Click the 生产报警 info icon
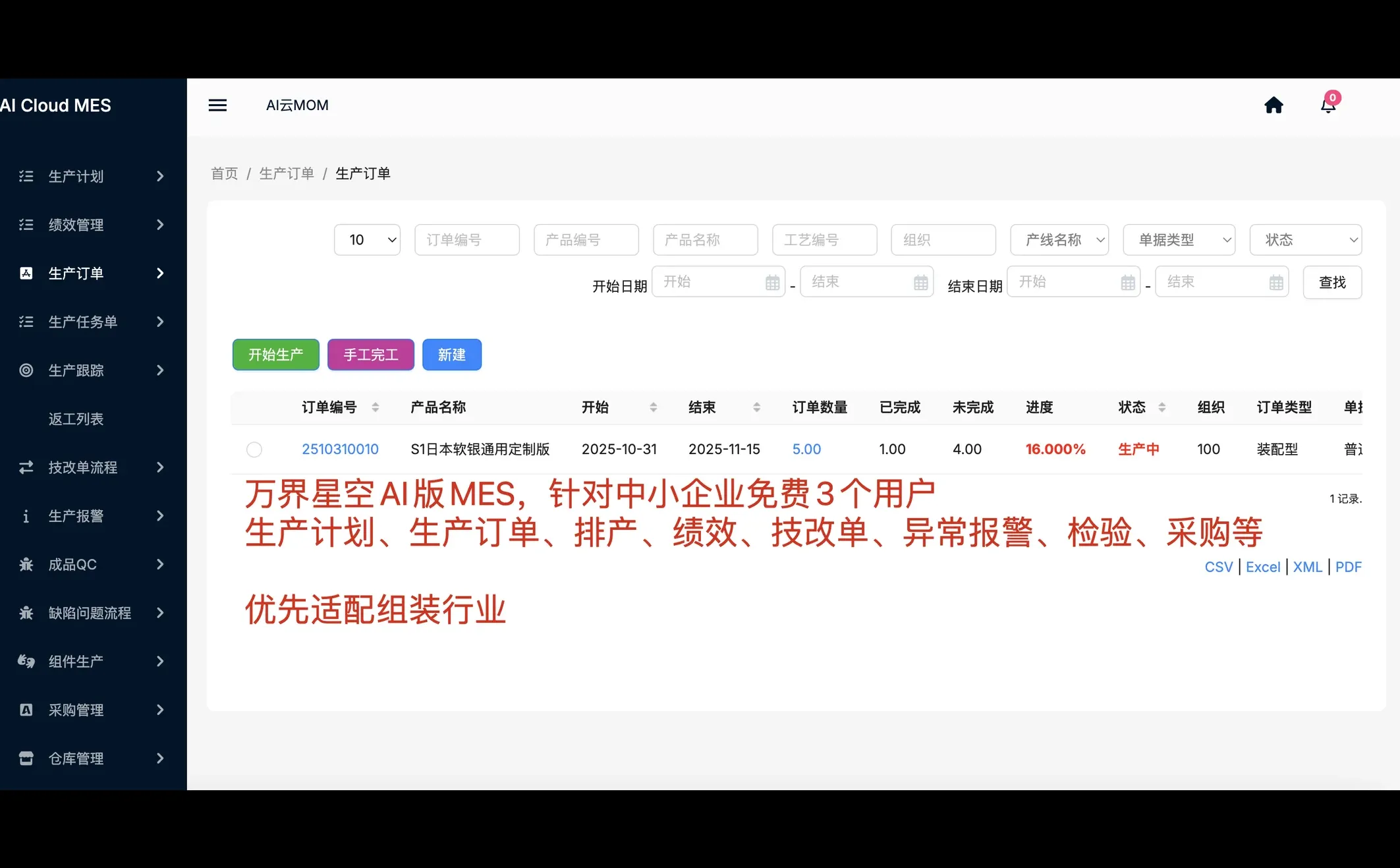Image resolution: width=1400 pixels, height=868 pixels. [x=26, y=516]
